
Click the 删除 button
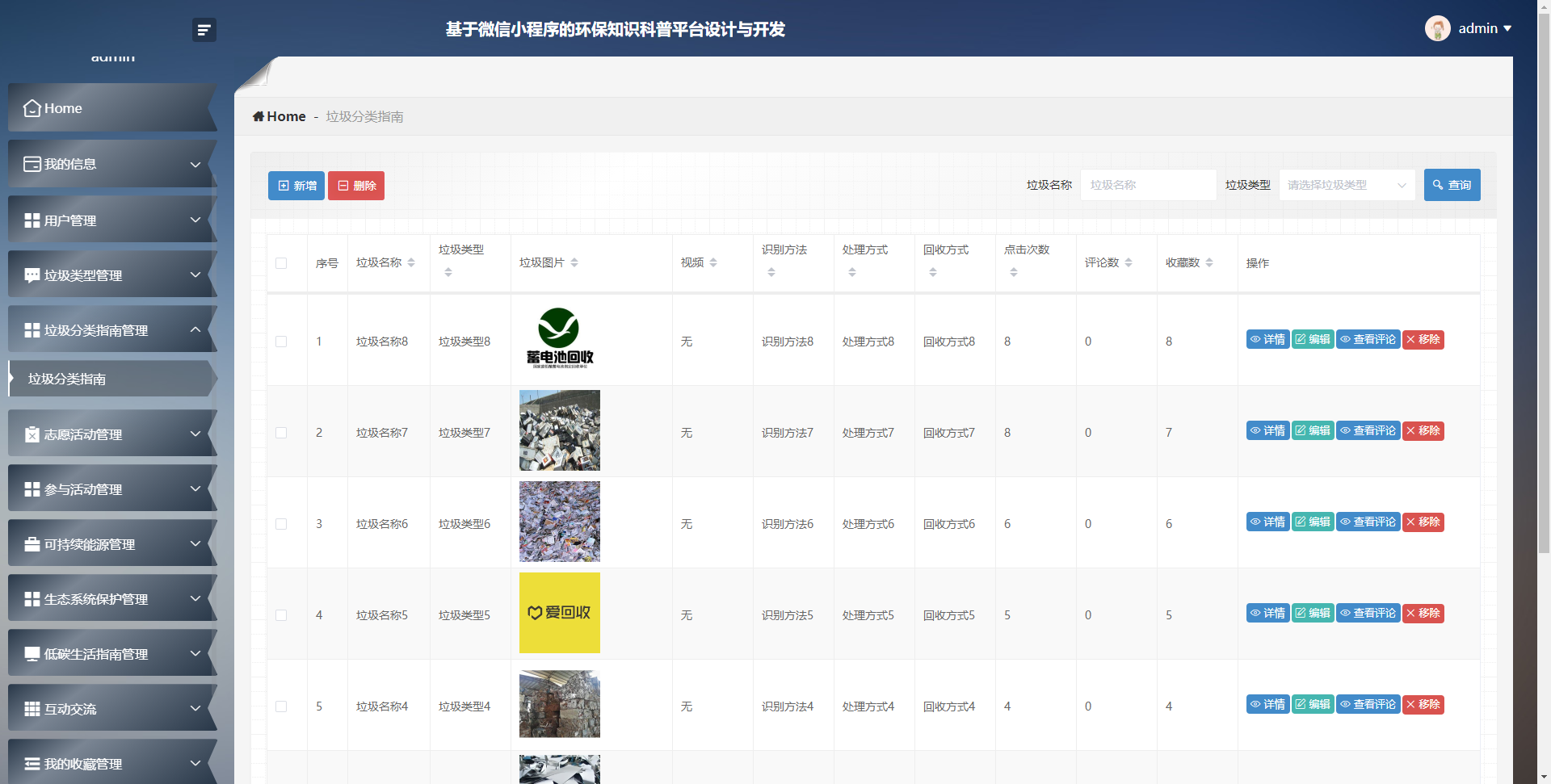[x=356, y=186]
